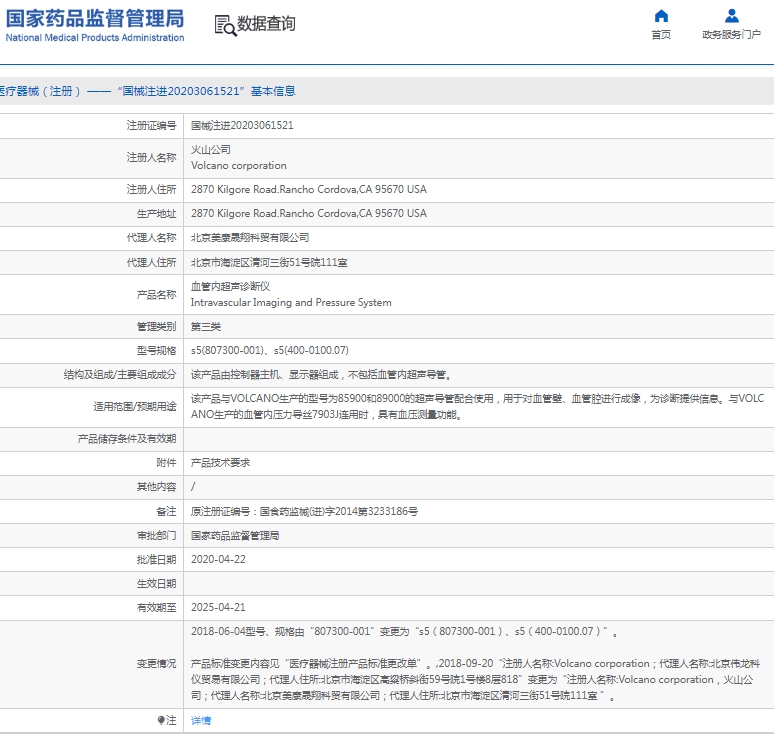774x738 pixels.
Task: Click the 产品储存条件及有效期 label
Action: coord(126,438)
